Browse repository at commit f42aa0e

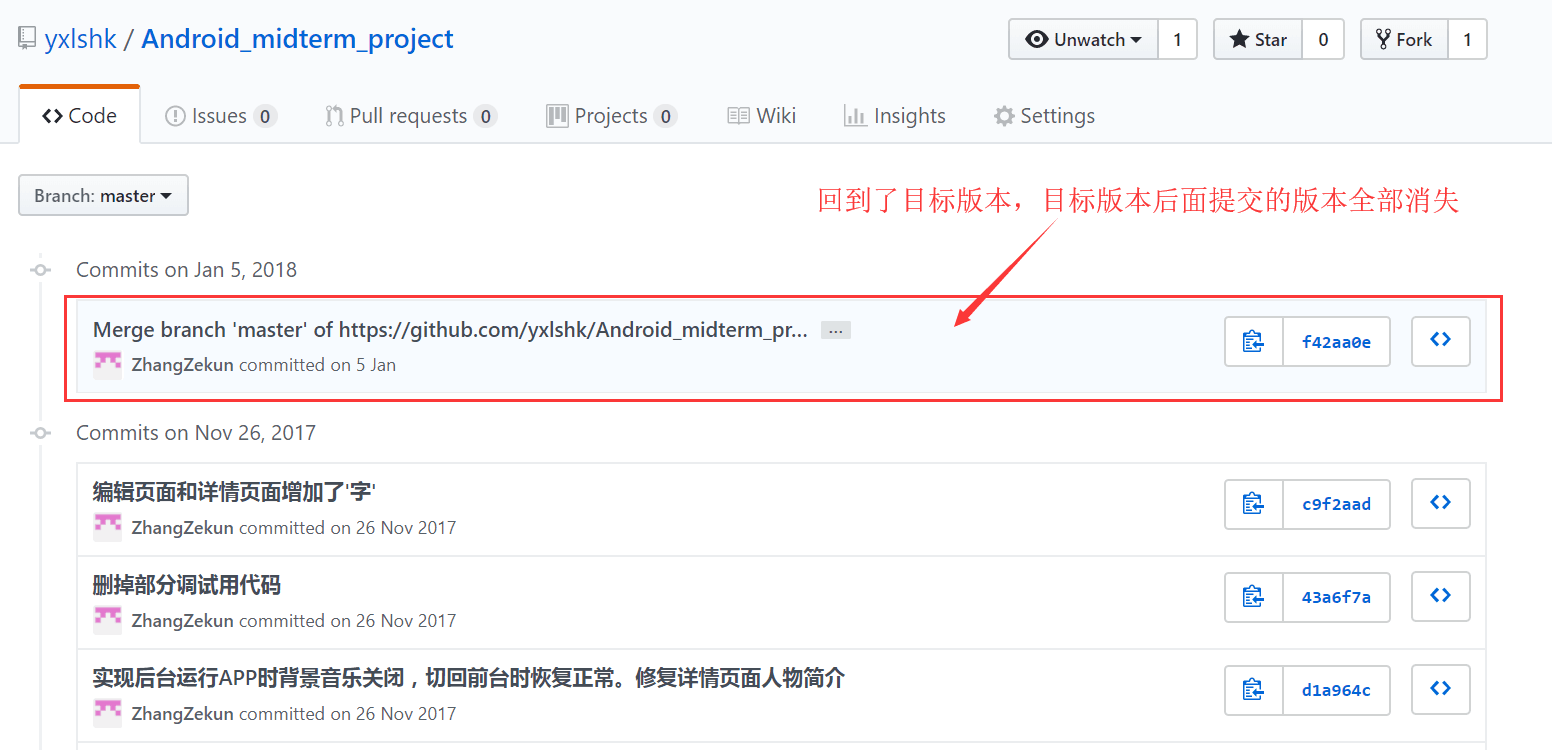(x=1440, y=341)
